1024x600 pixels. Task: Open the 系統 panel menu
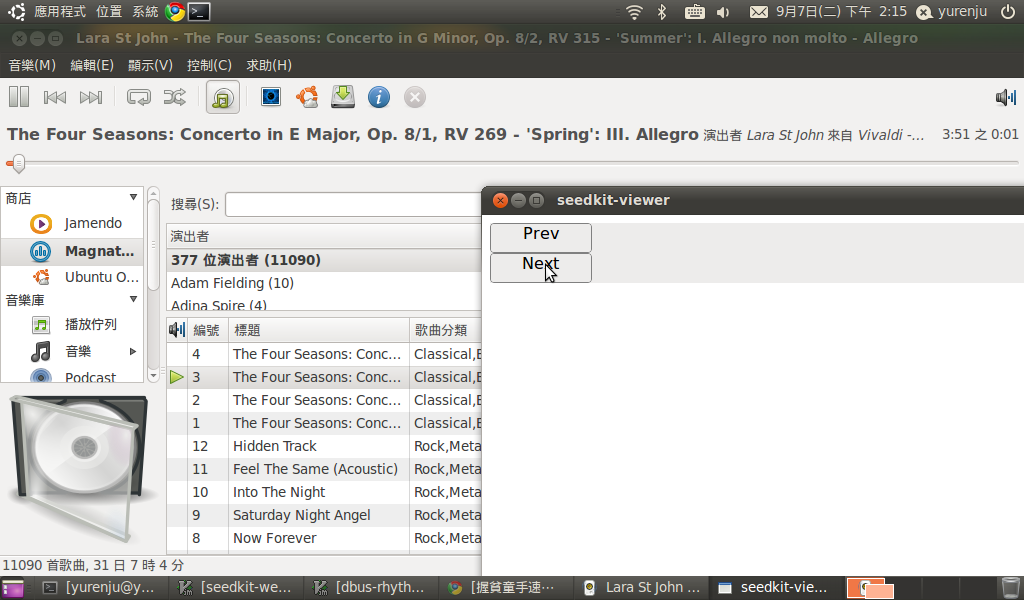[145, 11]
